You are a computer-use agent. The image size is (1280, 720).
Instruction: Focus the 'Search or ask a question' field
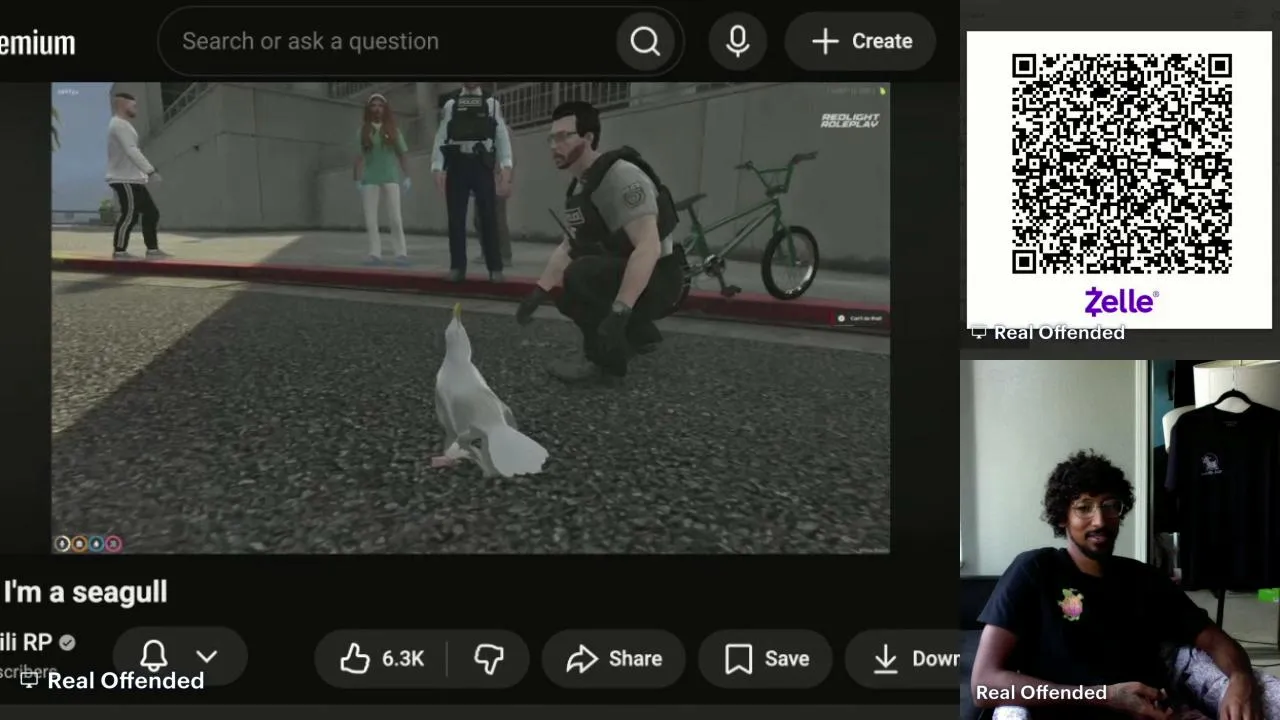point(385,41)
